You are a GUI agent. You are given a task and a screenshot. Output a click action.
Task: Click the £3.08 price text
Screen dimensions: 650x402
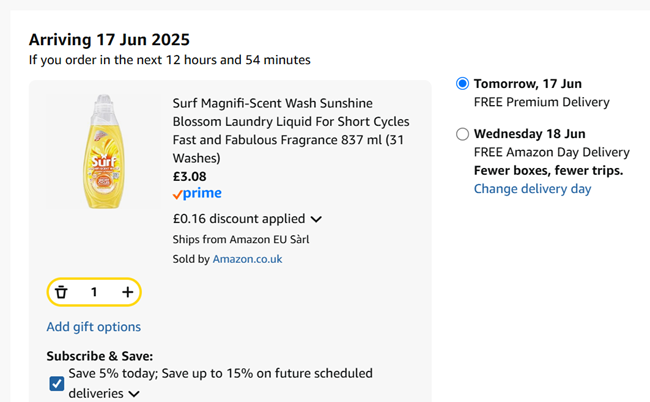(x=190, y=176)
